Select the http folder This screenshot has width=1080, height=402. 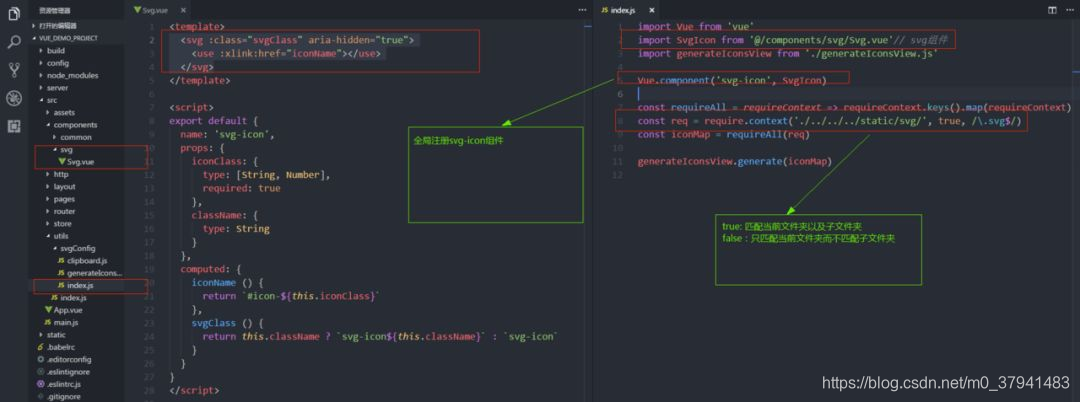(x=61, y=174)
